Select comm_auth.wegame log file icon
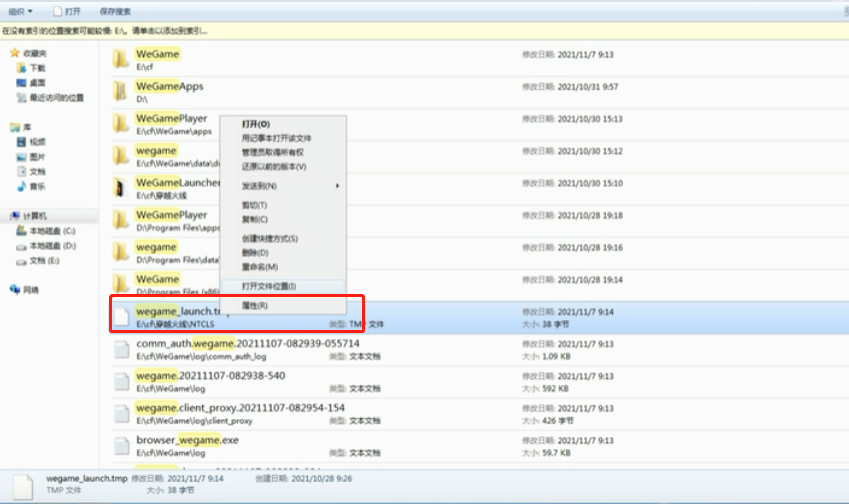The image size is (849, 504). (122, 349)
